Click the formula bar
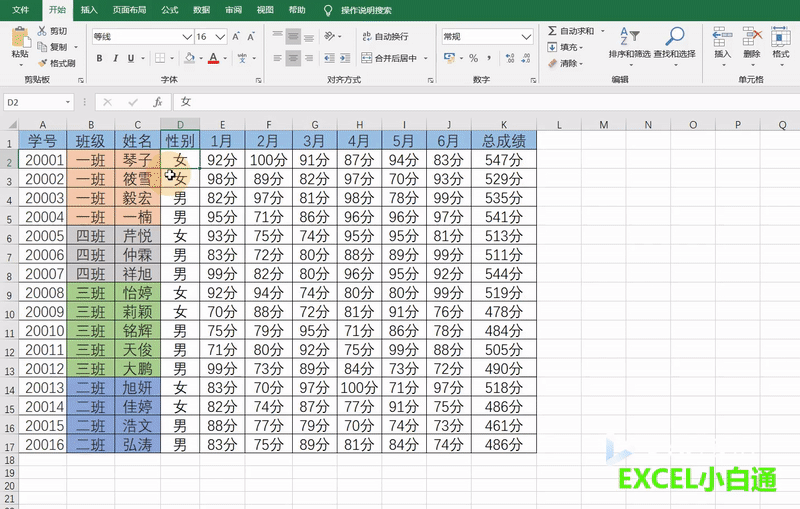Screen dimensions: 800x509 (485, 102)
